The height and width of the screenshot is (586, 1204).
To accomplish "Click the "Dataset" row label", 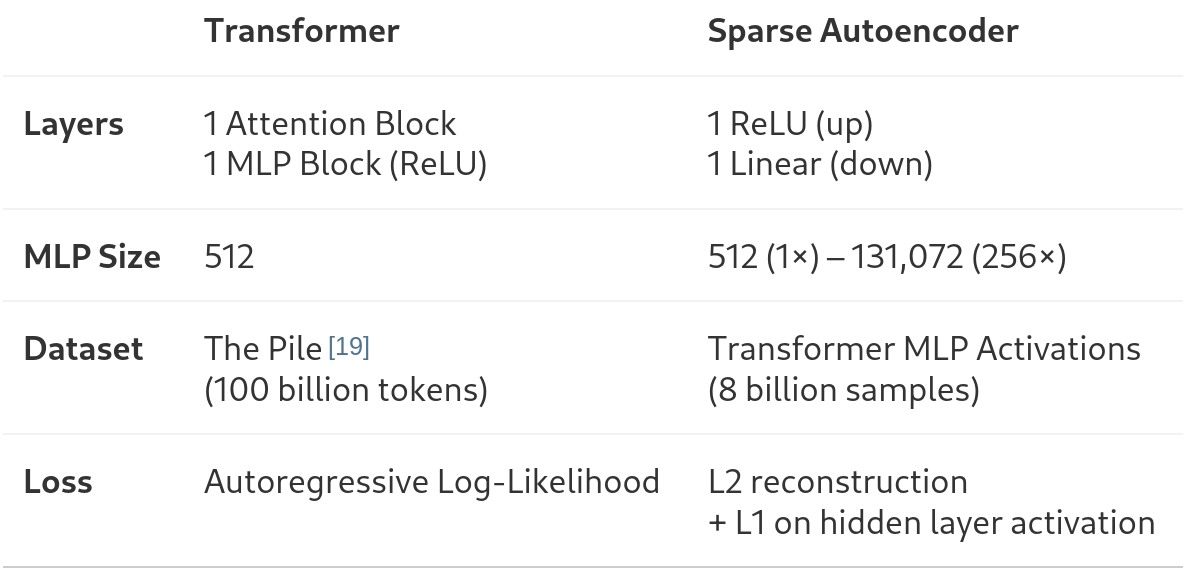I will click(83, 349).
